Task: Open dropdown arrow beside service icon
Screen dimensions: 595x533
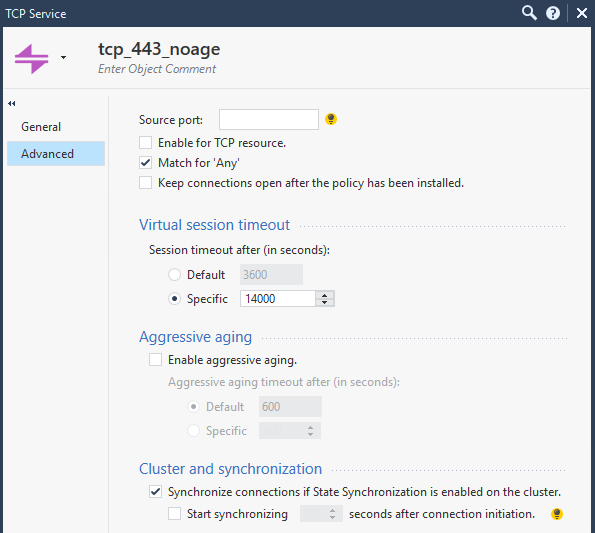Action: (x=63, y=58)
